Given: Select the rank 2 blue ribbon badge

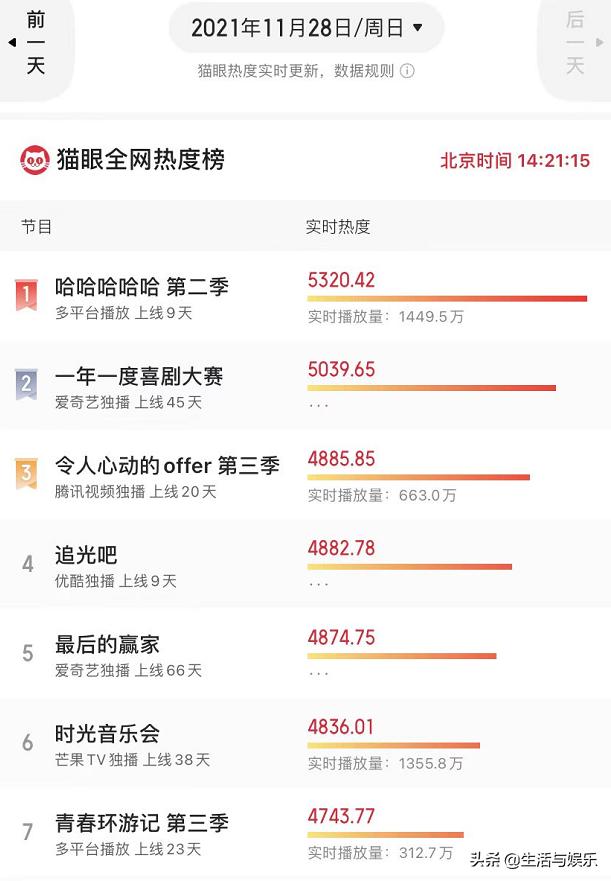Looking at the screenshot, I should click(x=26, y=384).
